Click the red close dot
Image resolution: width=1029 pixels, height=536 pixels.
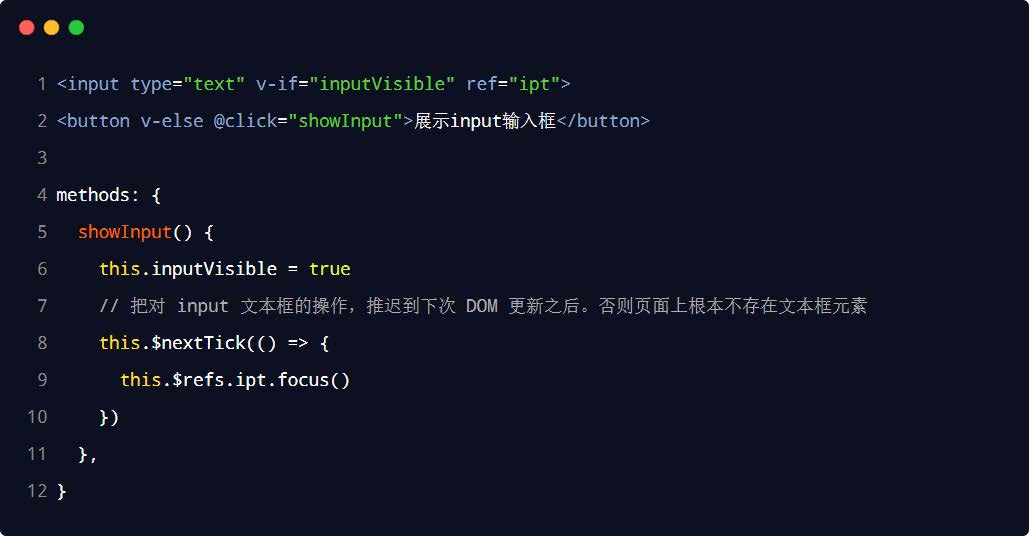pos(27,28)
